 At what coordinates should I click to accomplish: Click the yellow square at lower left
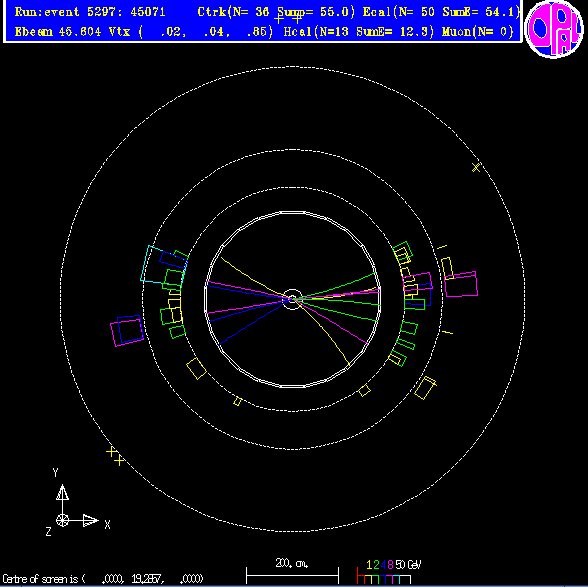pos(196,368)
